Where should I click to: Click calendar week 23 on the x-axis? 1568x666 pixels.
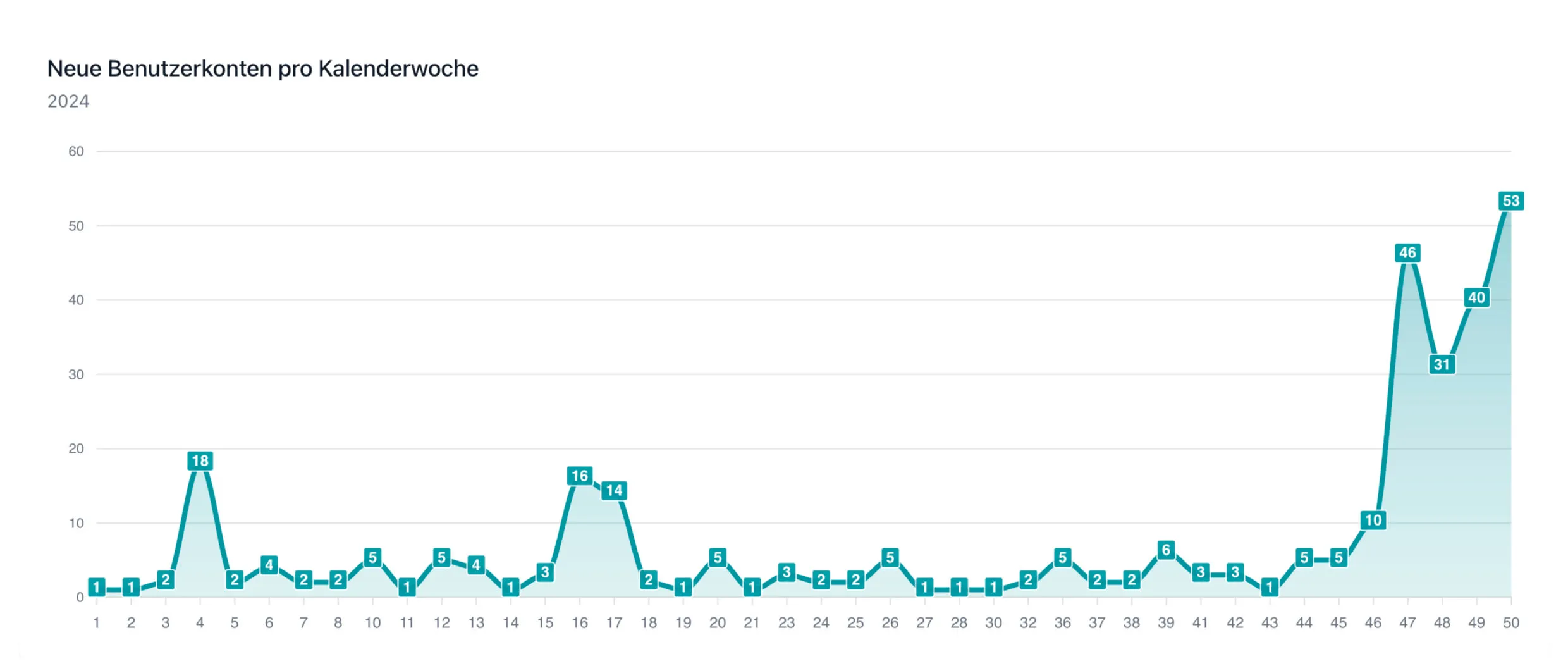click(786, 623)
